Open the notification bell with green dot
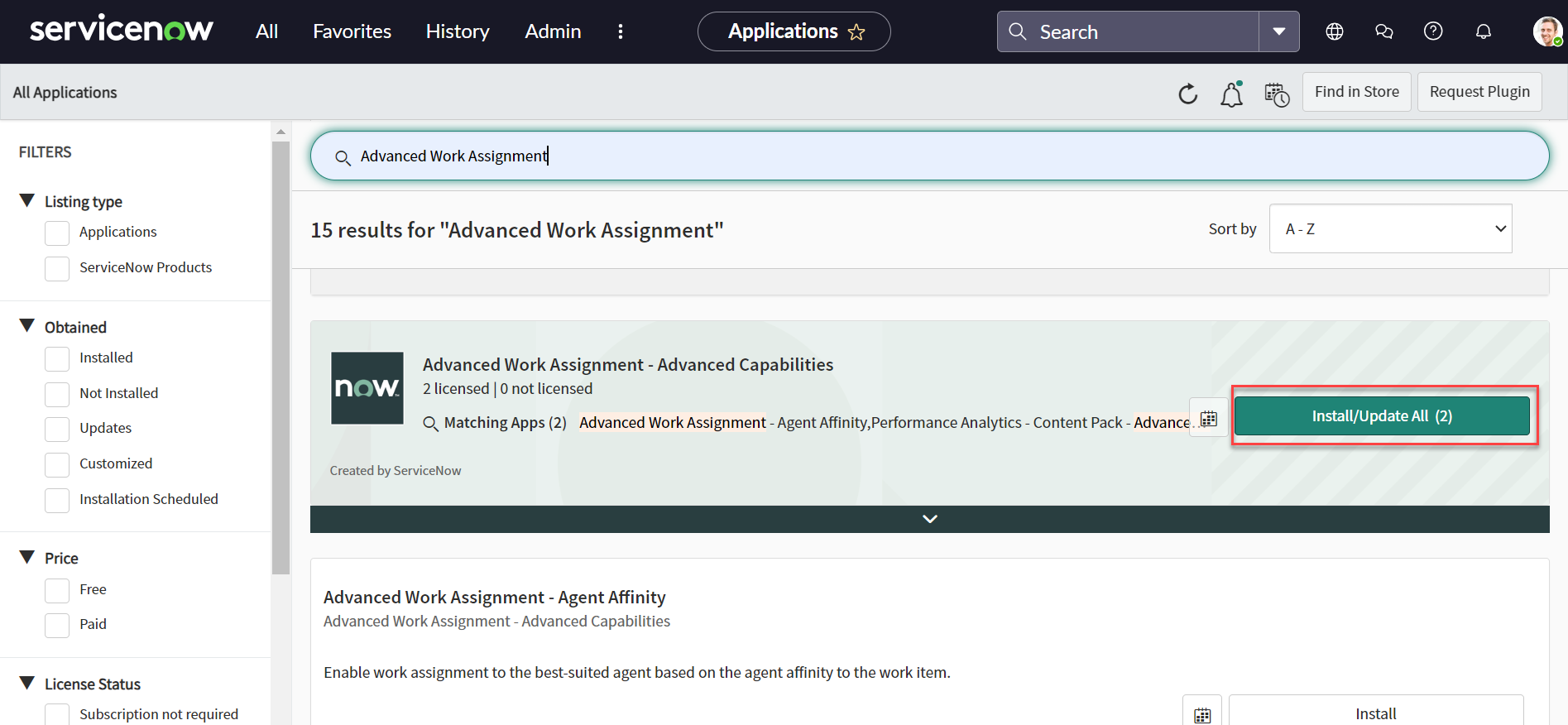Viewport: 1568px width, 725px height. (1231, 94)
